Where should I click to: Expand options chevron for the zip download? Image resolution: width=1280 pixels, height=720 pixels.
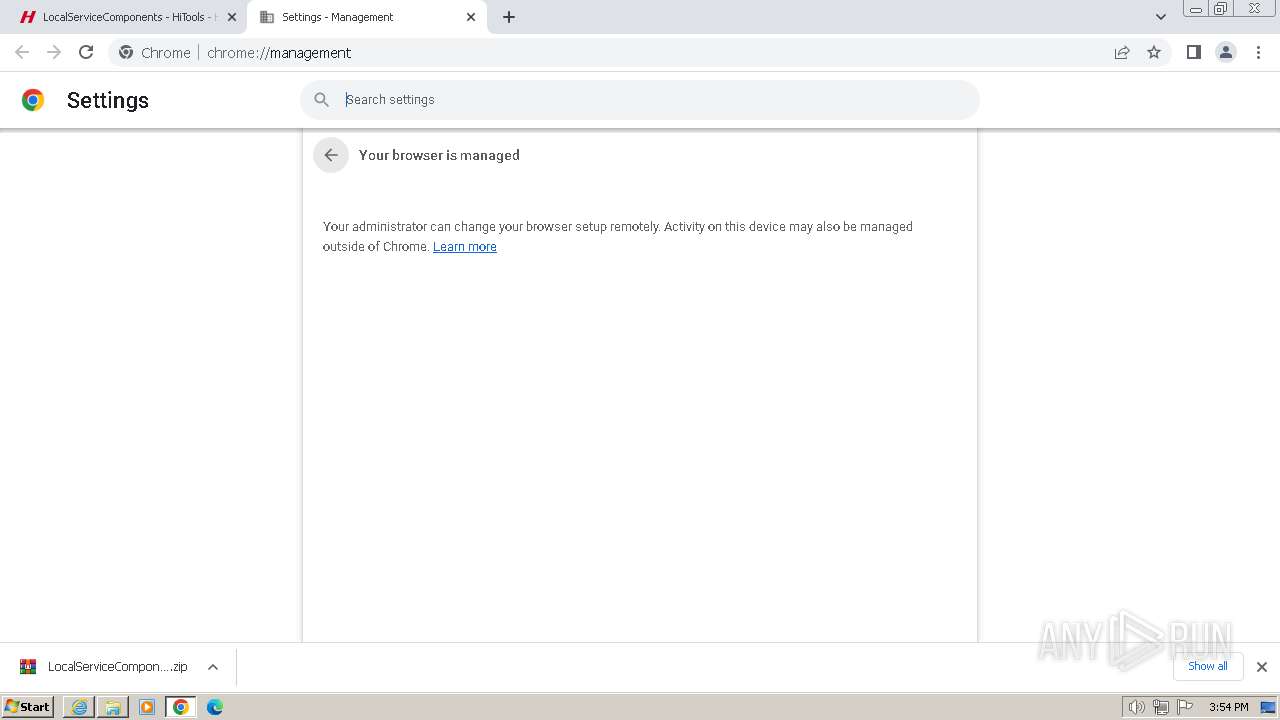pyautogui.click(x=213, y=667)
